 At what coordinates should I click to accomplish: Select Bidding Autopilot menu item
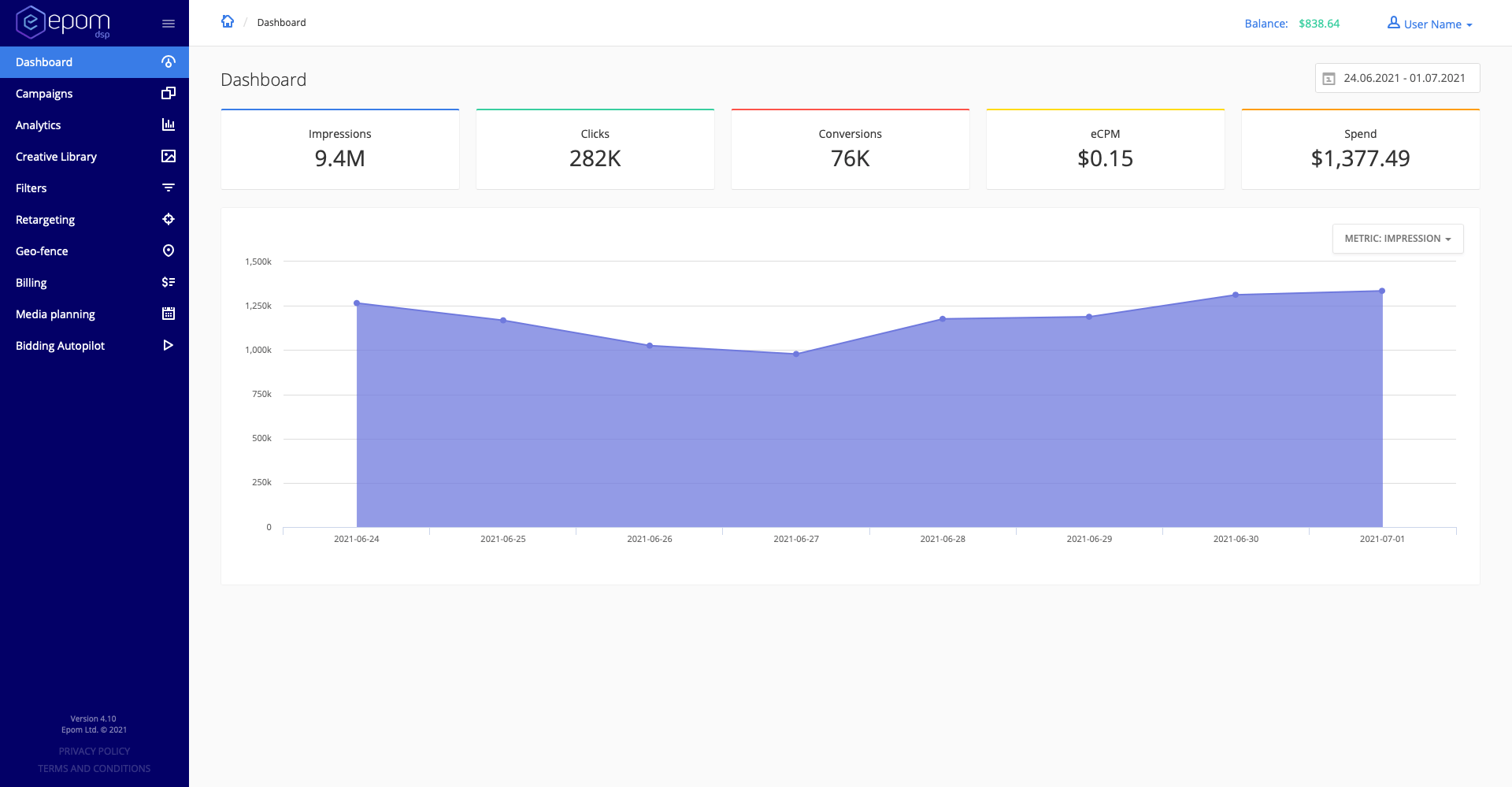(x=94, y=346)
